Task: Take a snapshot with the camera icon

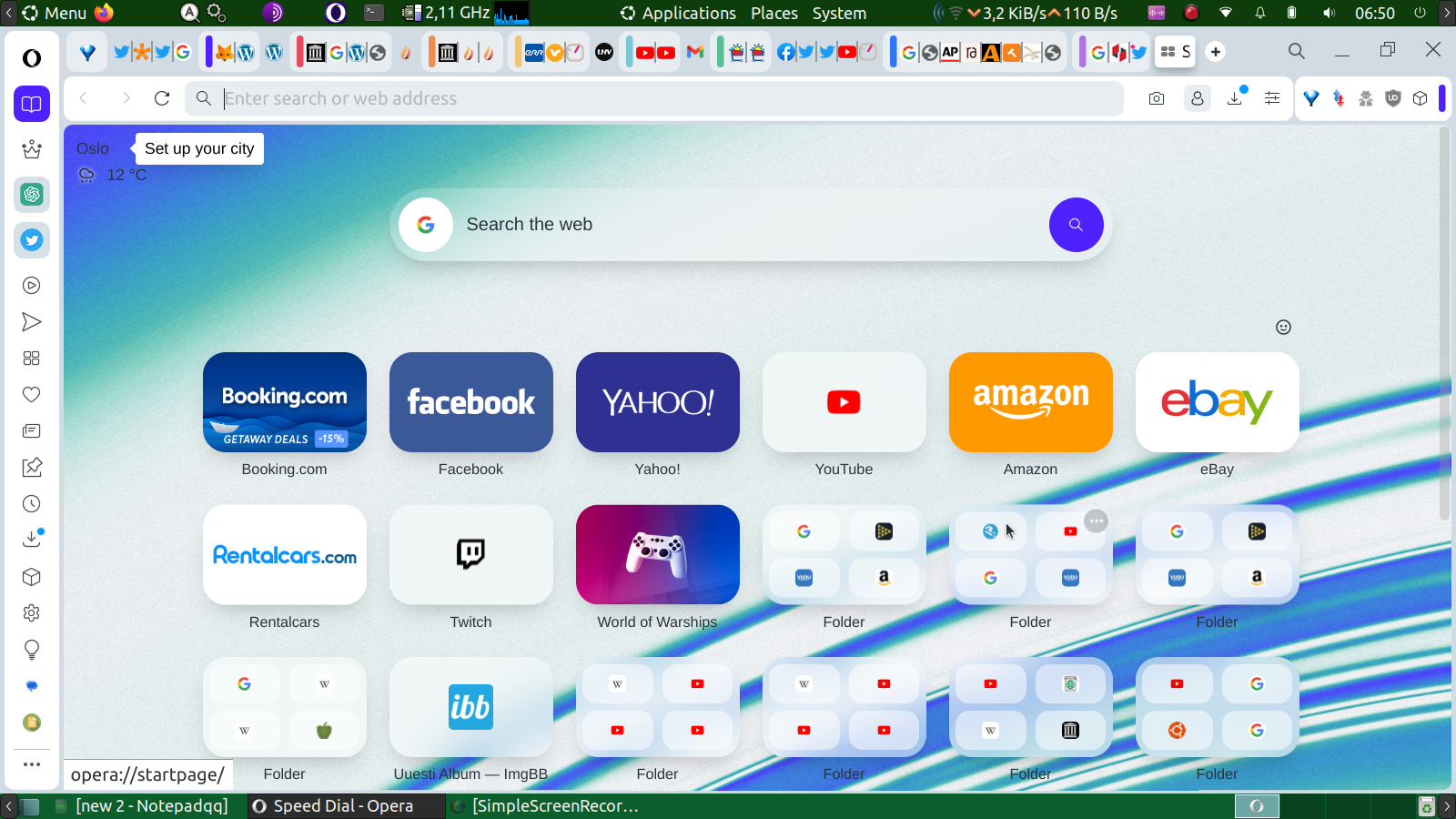Action: (x=1157, y=98)
